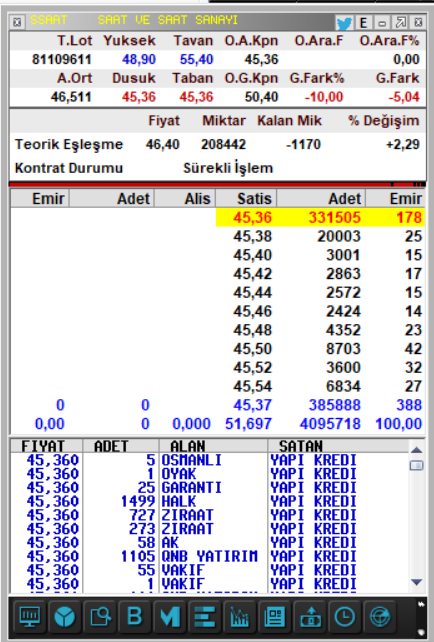Viewport: 434px width, 642px height.
Task: Select ask price 45,44 row
Action: pyautogui.click(x=320, y=292)
